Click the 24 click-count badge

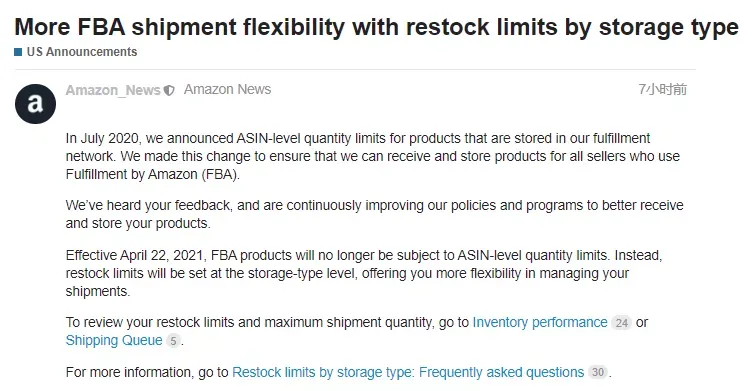621,323
